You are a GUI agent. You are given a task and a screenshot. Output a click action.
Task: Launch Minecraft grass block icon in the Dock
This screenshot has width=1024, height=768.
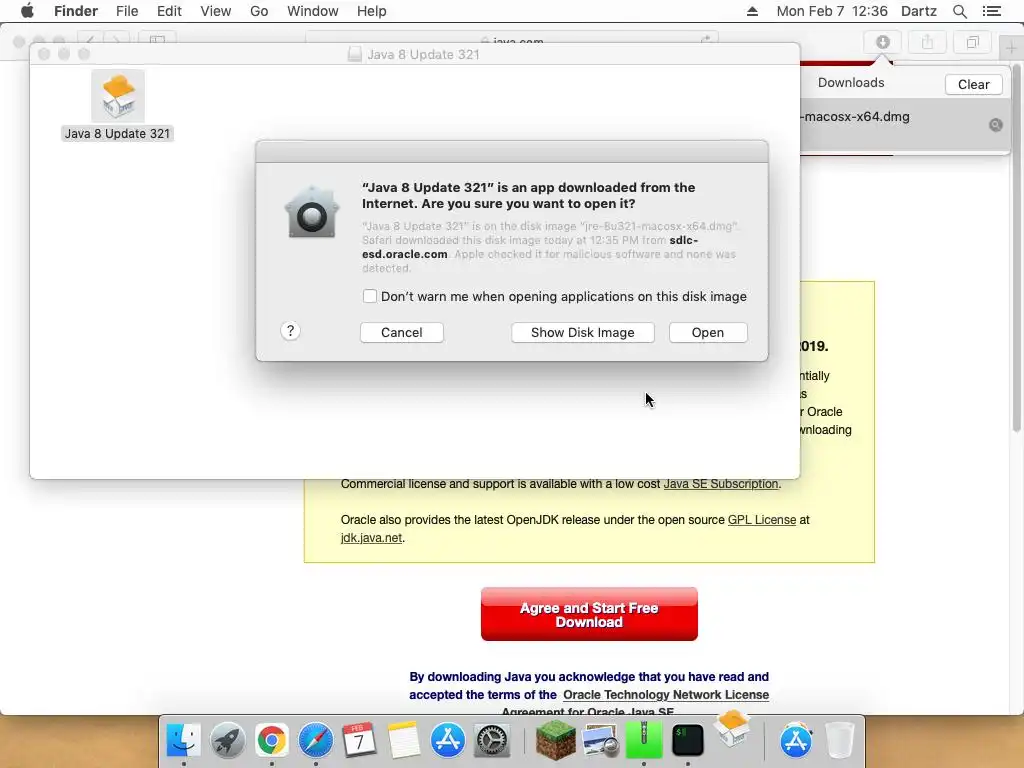(555, 740)
